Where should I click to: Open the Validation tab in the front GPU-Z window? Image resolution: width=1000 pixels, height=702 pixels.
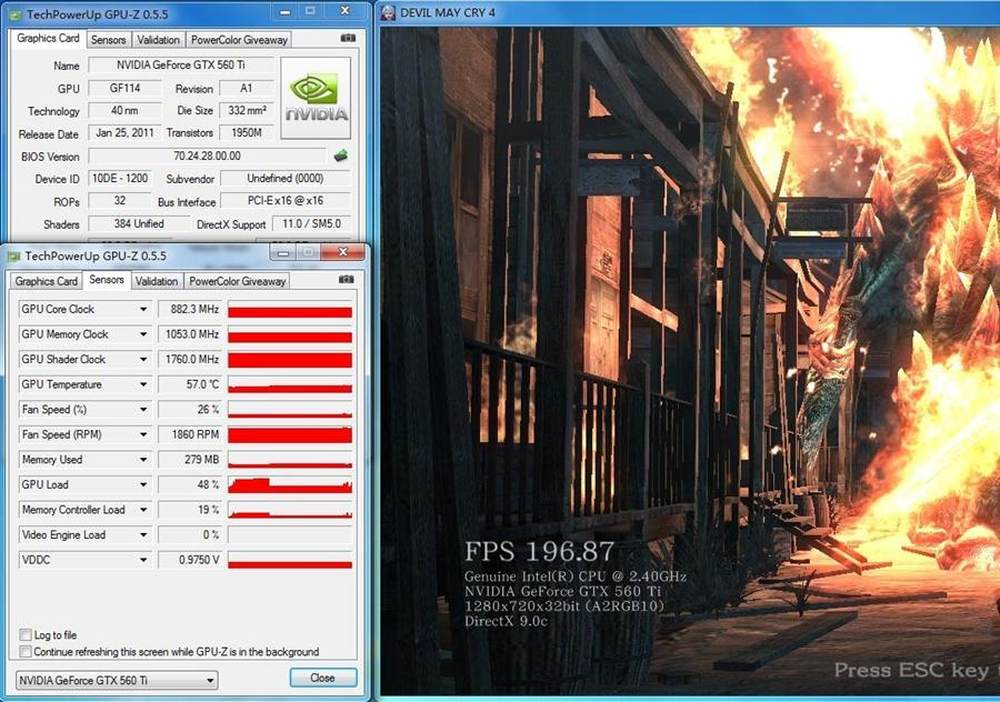156,281
